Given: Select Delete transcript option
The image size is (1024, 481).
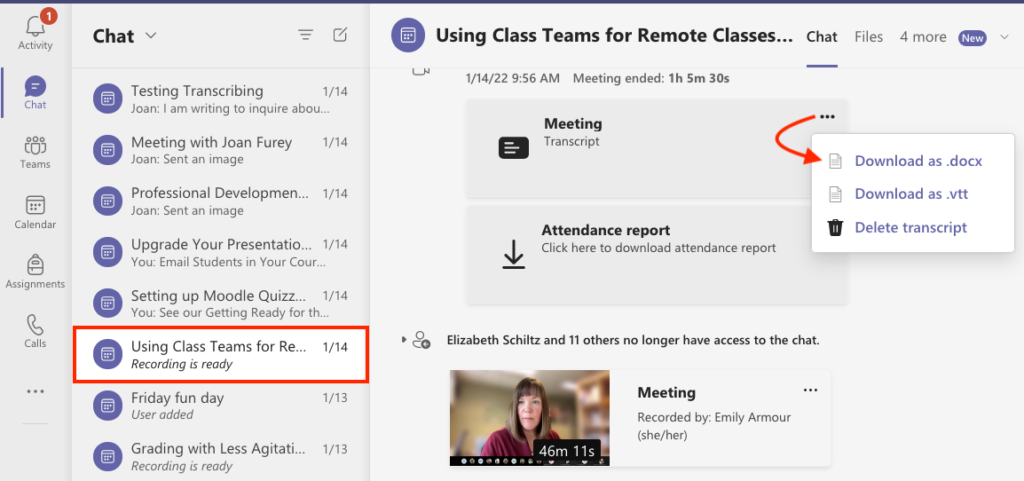Looking at the screenshot, I should click(910, 228).
